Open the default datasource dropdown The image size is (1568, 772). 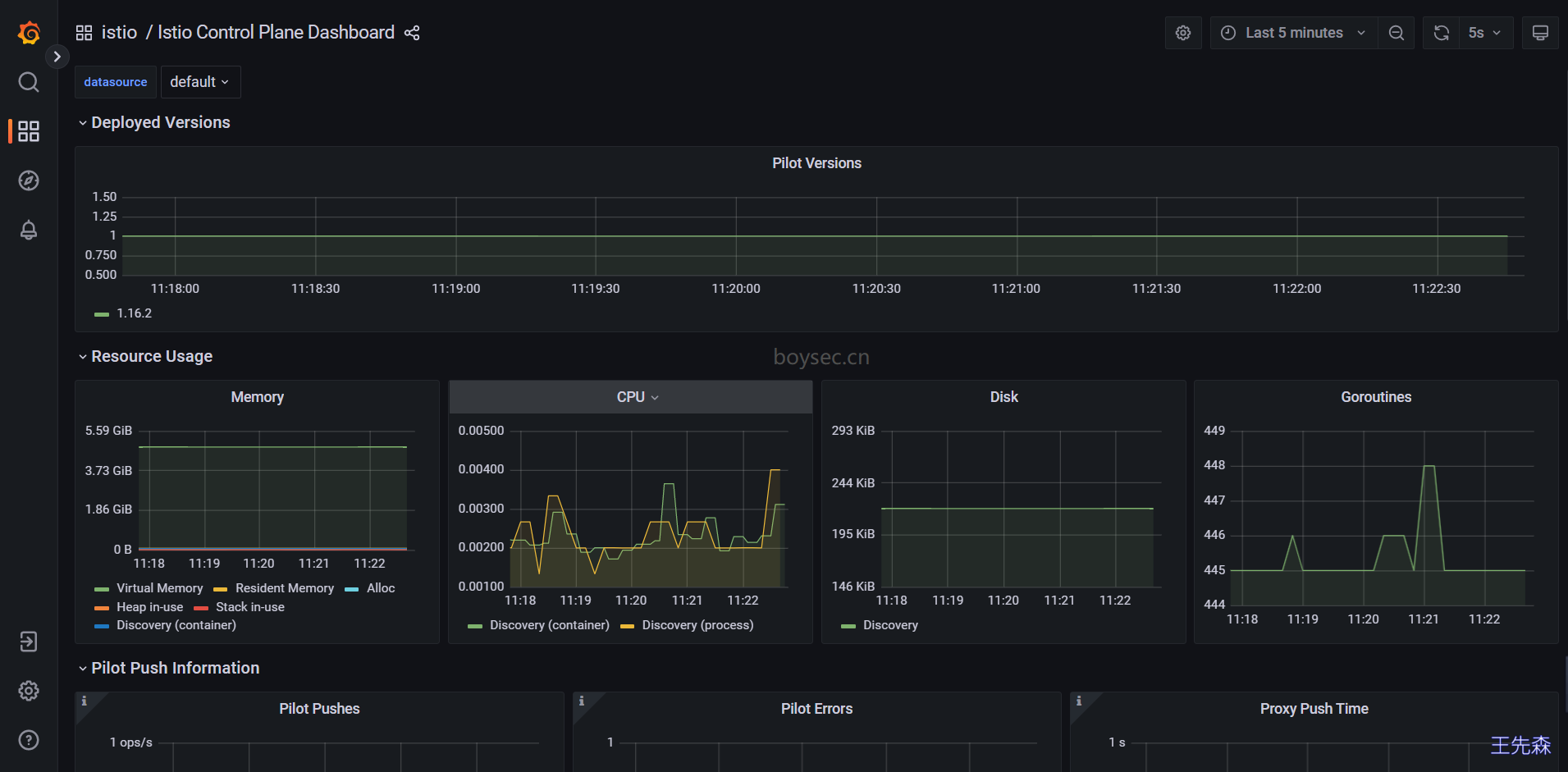200,82
